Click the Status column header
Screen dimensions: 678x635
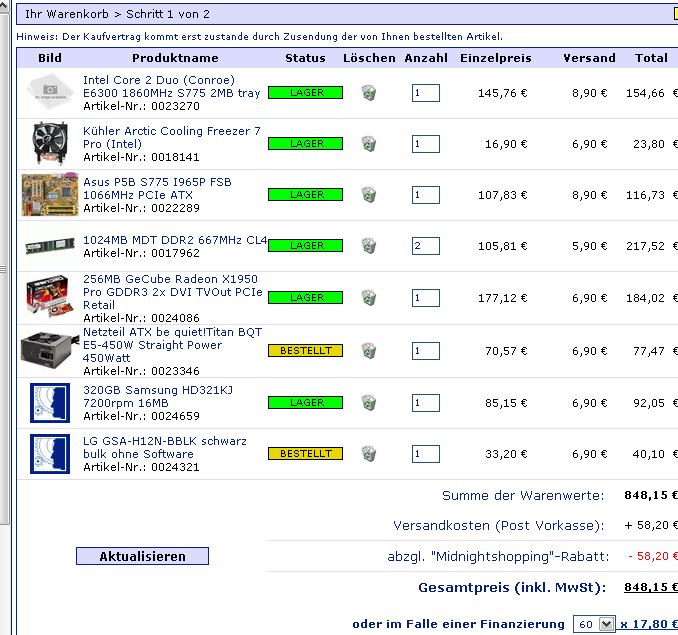click(x=305, y=58)
